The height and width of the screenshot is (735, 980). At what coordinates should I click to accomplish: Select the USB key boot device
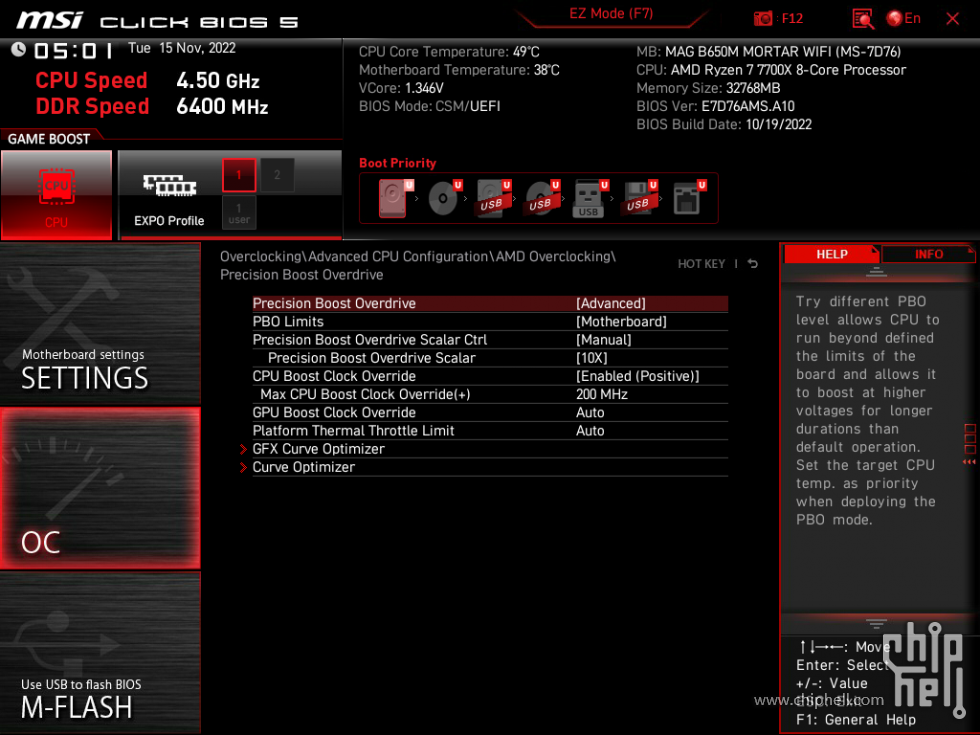(x=591, y=198)
